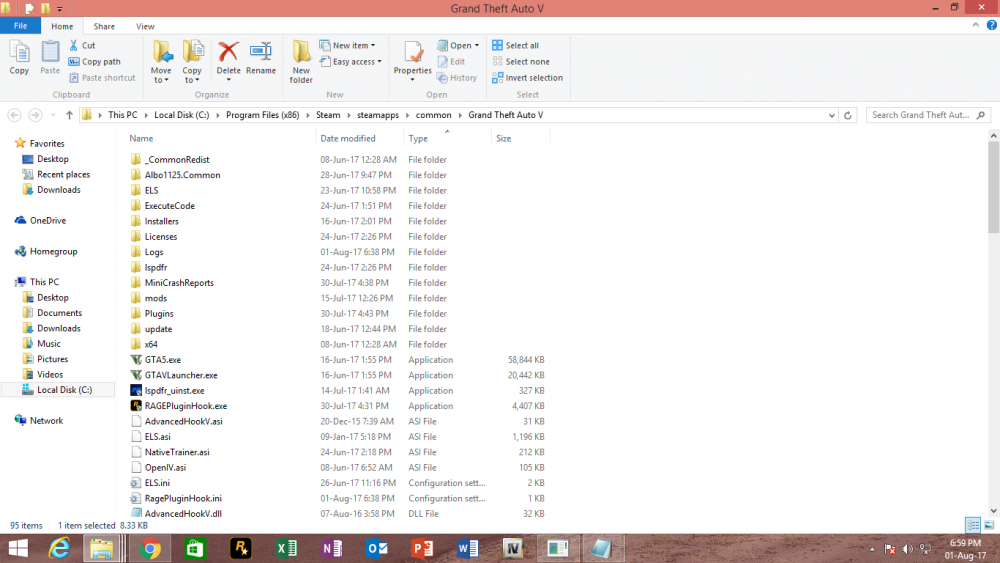Click the Copy path button

(x=94, y=62)
